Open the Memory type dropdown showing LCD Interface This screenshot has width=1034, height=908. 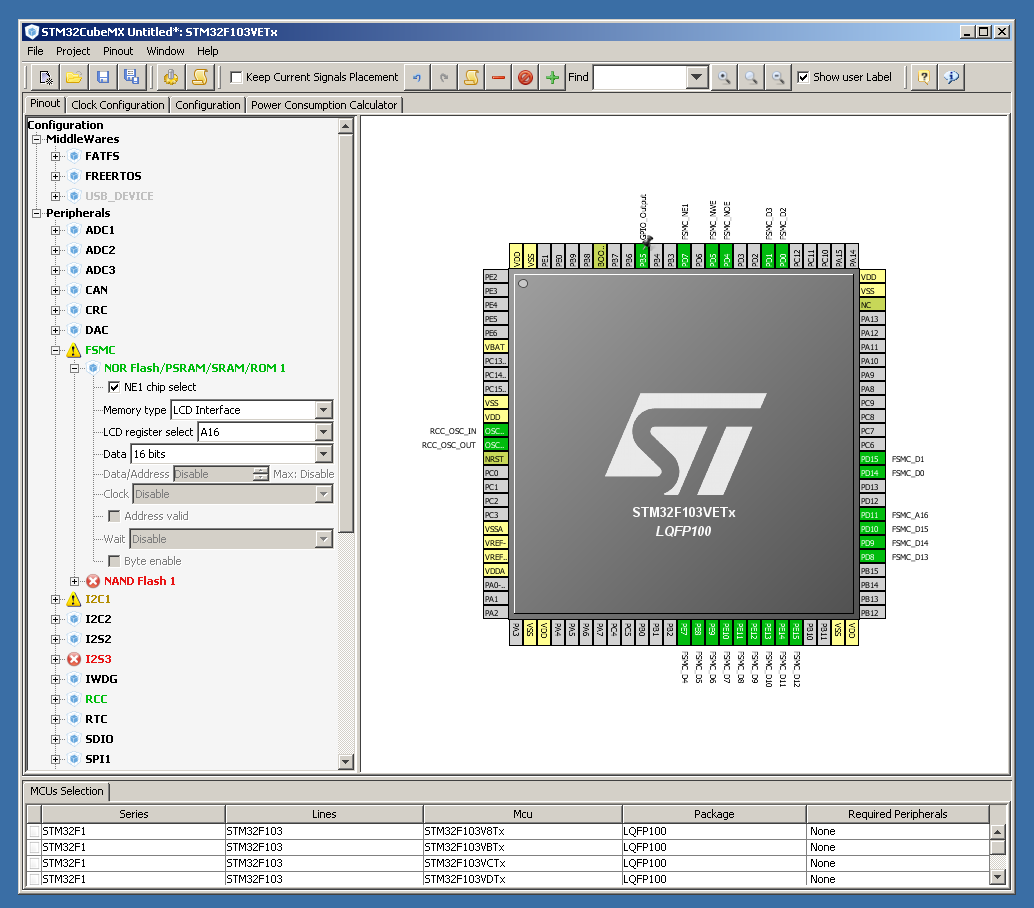click(x=322, y=409)
